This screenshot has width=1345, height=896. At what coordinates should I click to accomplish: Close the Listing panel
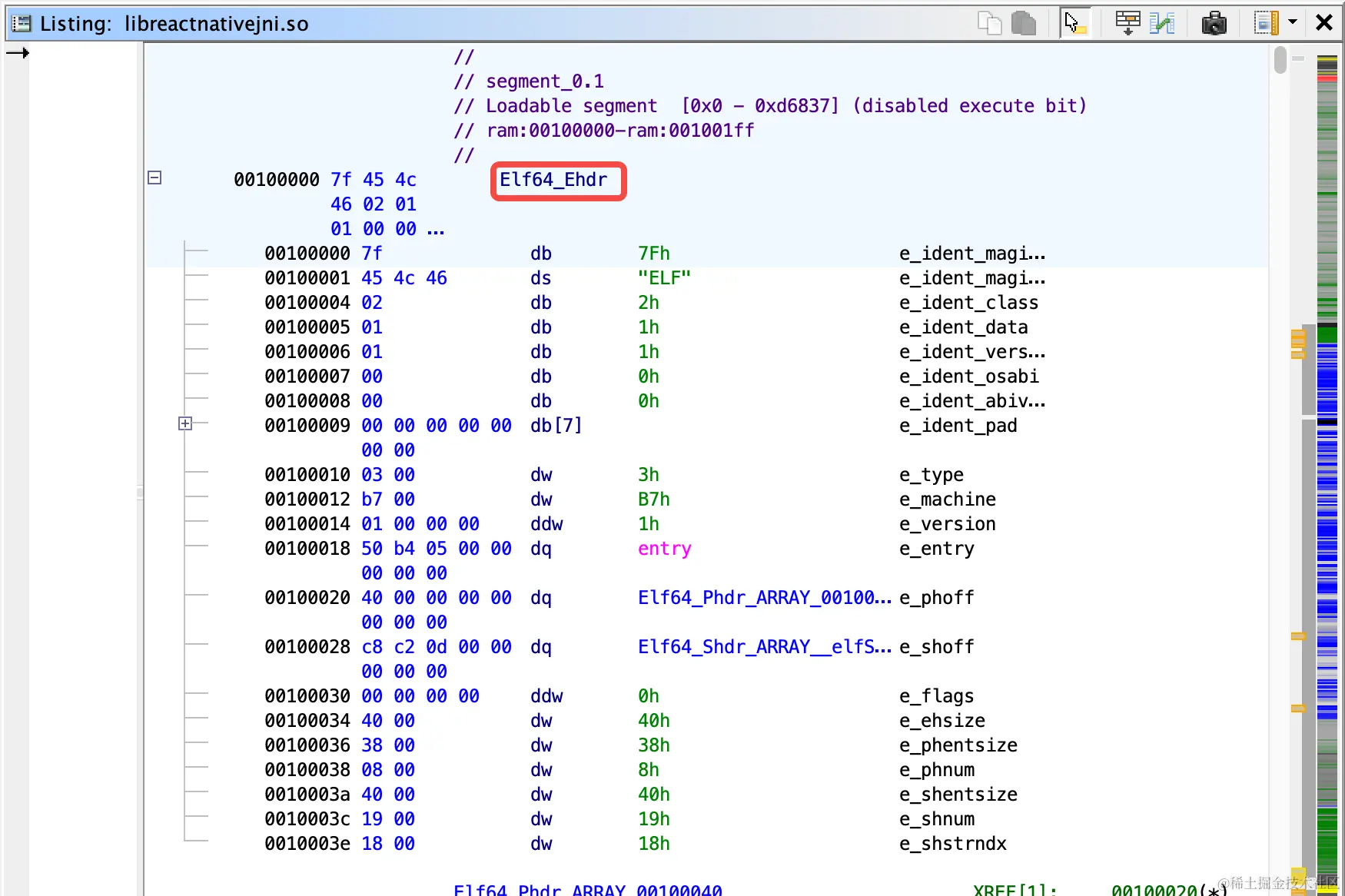[1323, 23]
